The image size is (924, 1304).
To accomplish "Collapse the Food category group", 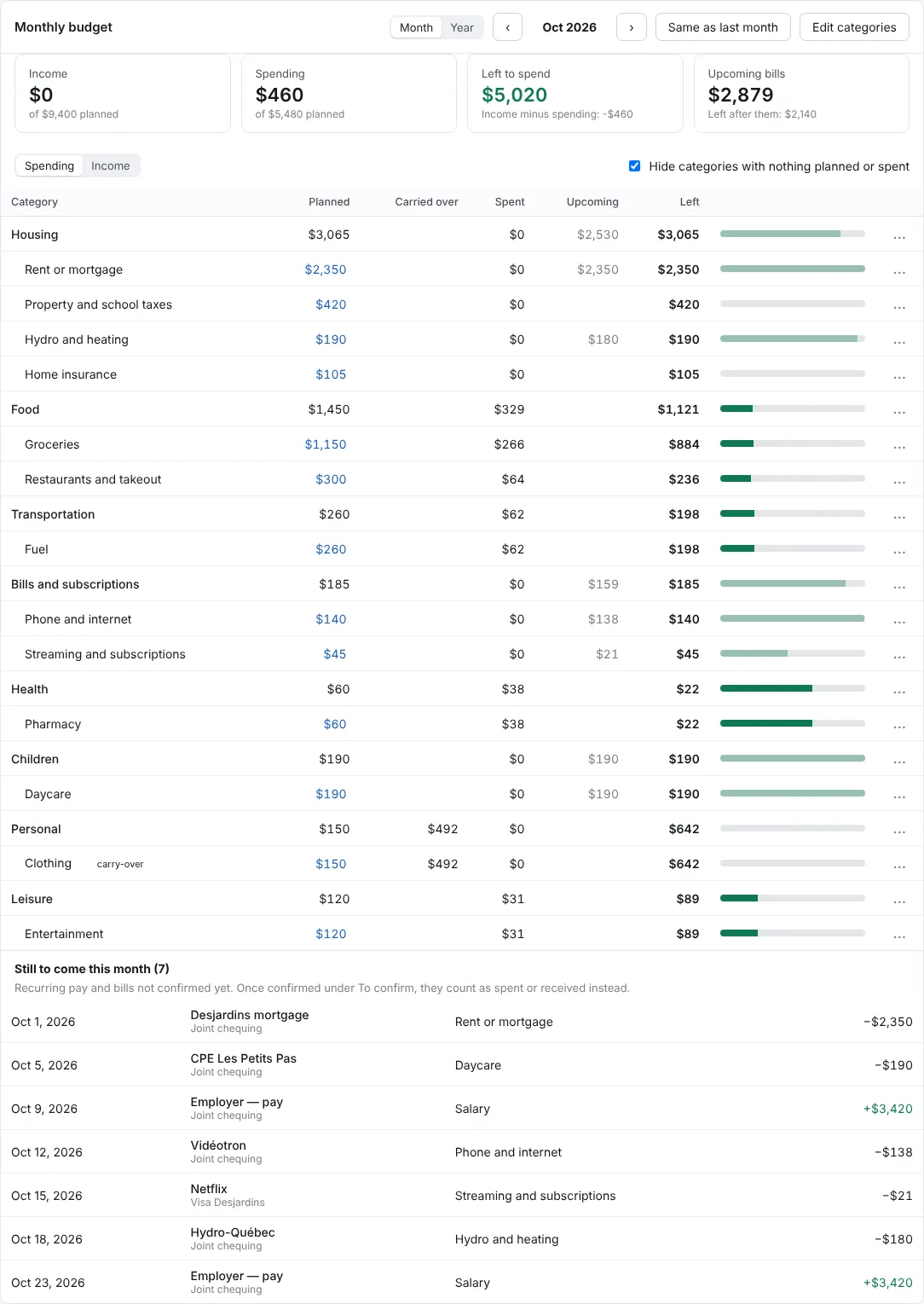I will click(26, 409).
